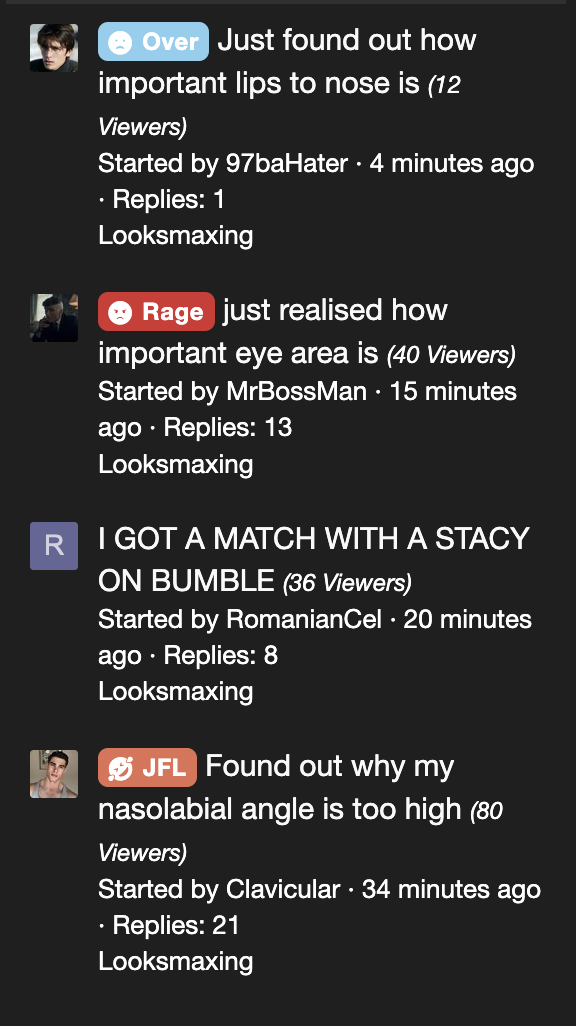Image resolution: width=576 pixels, height=1026 pixels.
Task: Visit RomanianCel's profile link
Action: click(x=304, y=619)
